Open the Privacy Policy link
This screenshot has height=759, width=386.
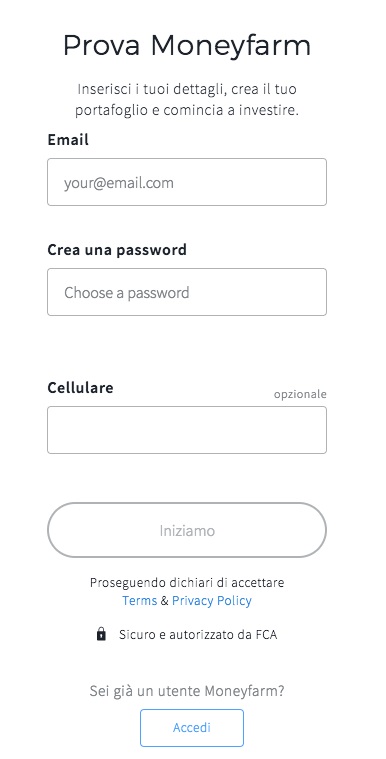[x=212, y=601]
